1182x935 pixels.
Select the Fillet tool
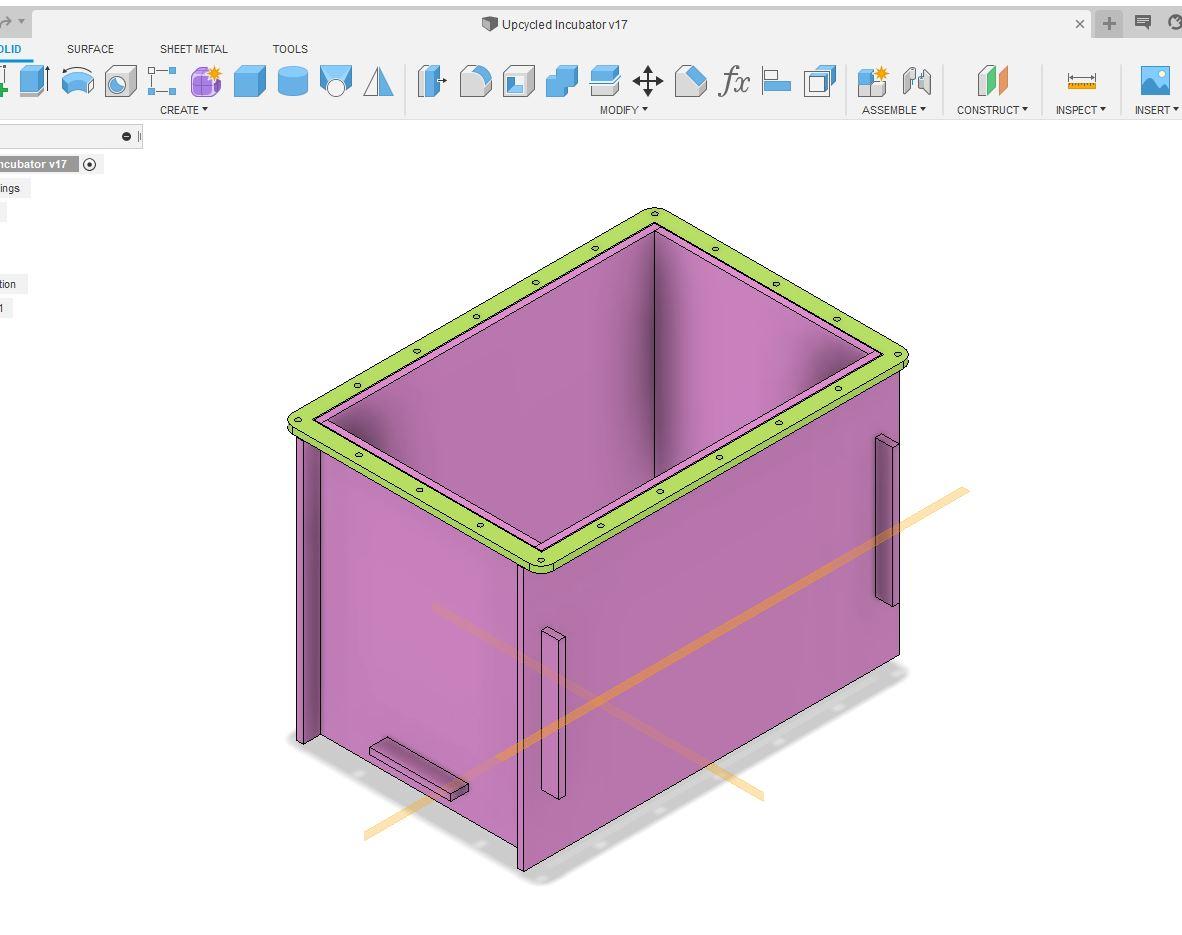[x=476, y=81]
